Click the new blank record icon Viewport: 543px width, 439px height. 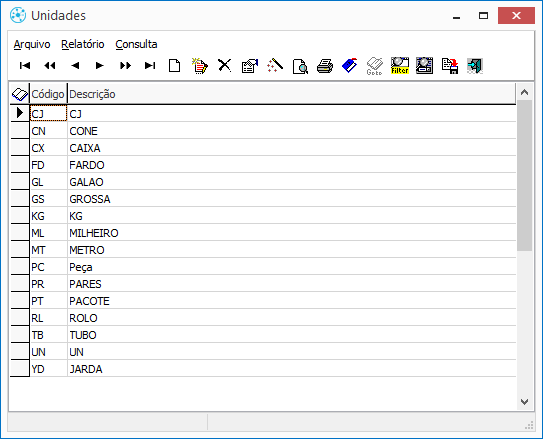pos(175,65)
